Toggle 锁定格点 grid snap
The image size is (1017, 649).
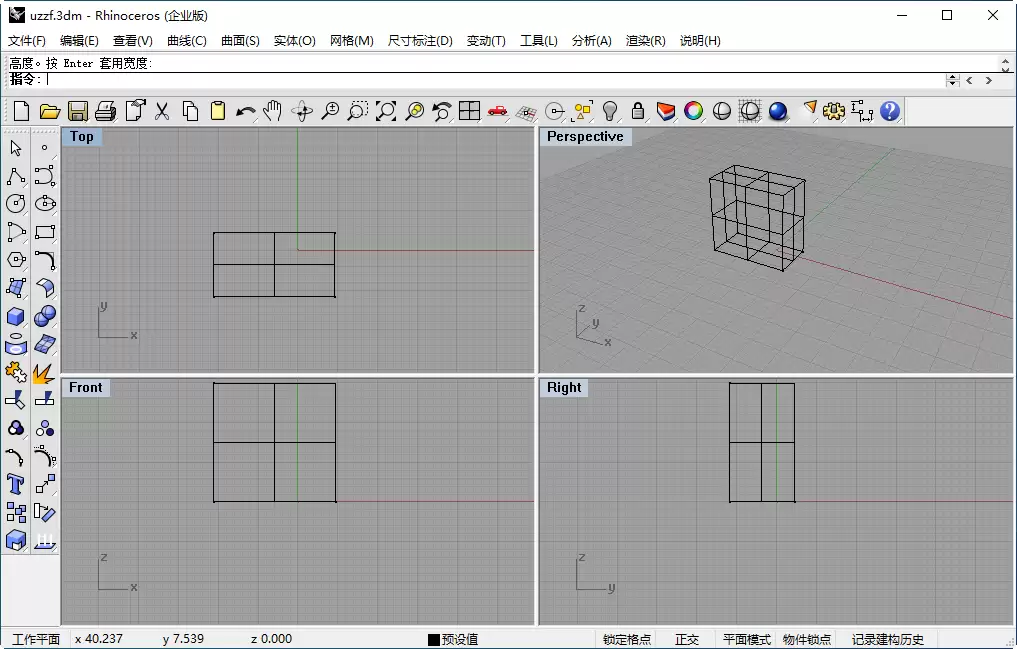[627, 639]
